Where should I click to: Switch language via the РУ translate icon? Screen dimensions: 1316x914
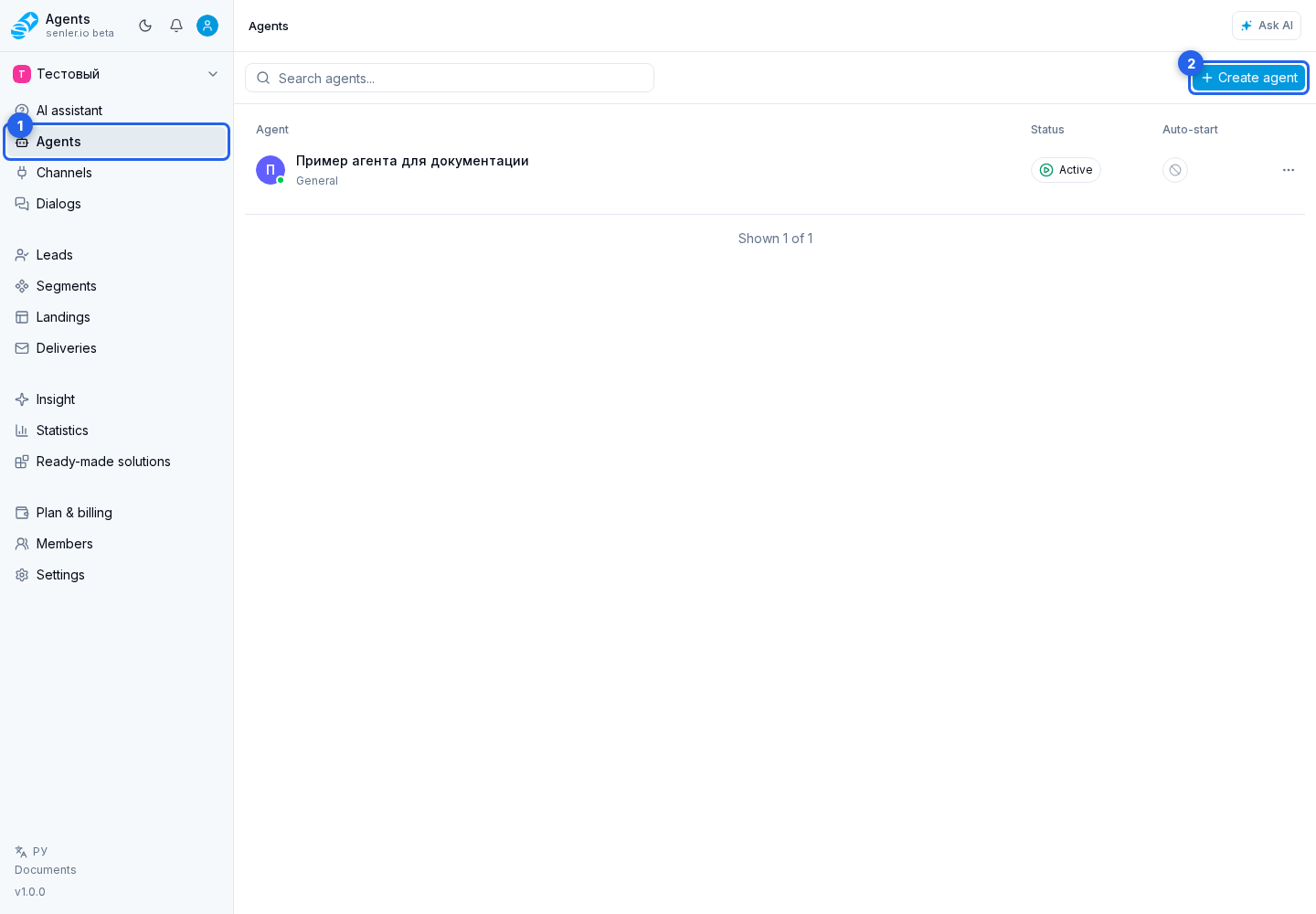pyautogui.click(x=31, y=851)
